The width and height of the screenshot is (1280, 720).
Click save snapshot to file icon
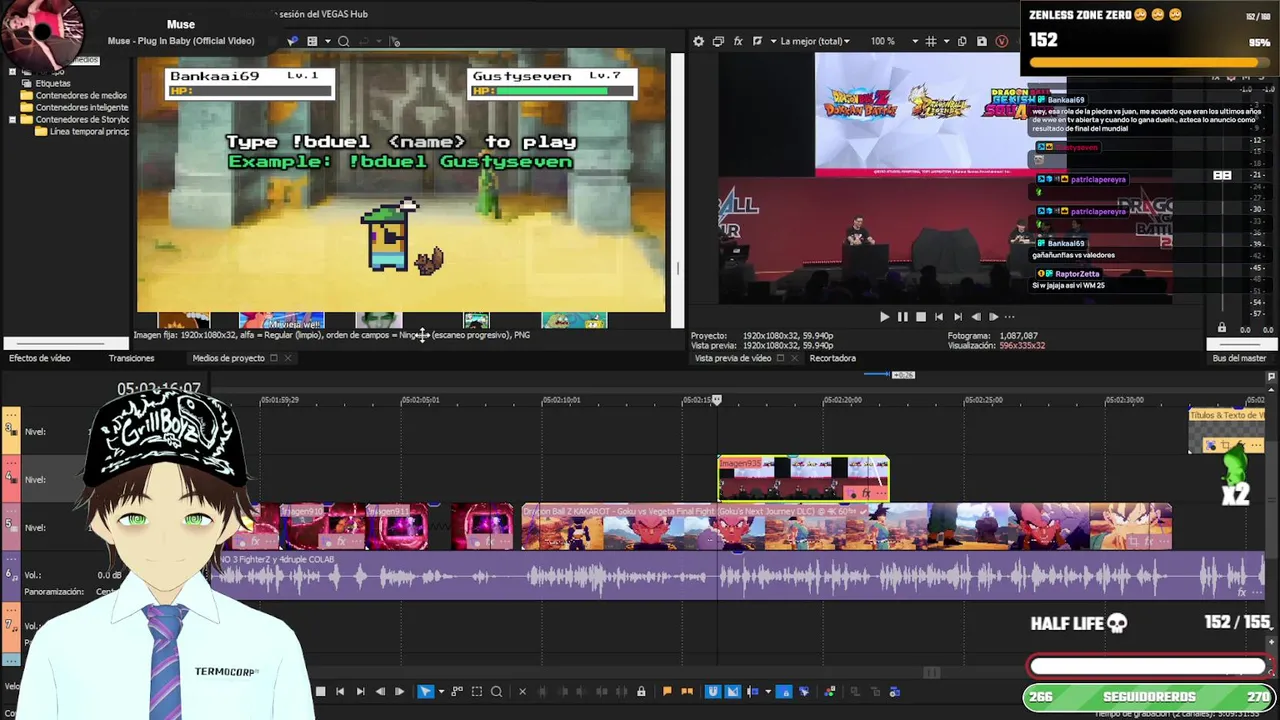coord(982,41)
